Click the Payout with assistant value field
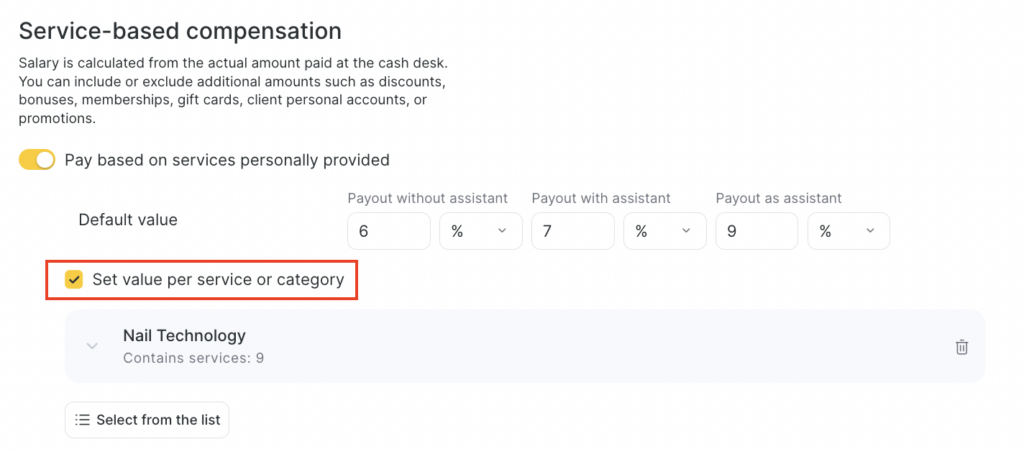The height and width of the screenshot is (452, 1024). [573, 231]
